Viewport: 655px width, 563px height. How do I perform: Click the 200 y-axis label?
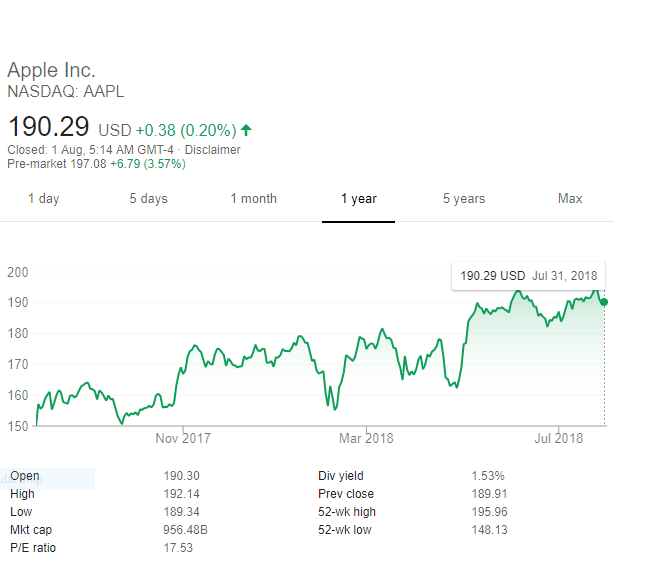18,272
